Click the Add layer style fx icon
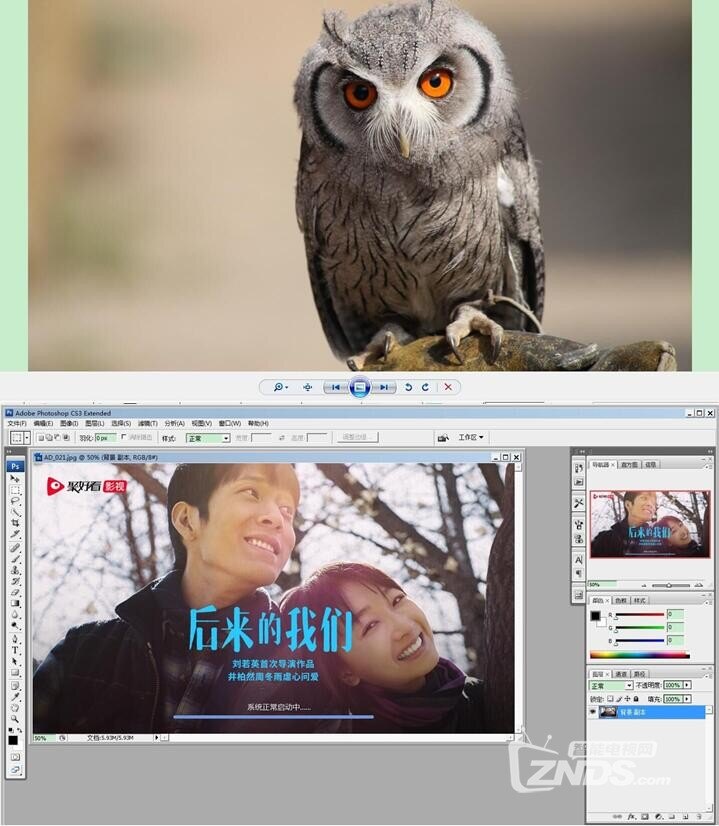 [x=632, y=817]
